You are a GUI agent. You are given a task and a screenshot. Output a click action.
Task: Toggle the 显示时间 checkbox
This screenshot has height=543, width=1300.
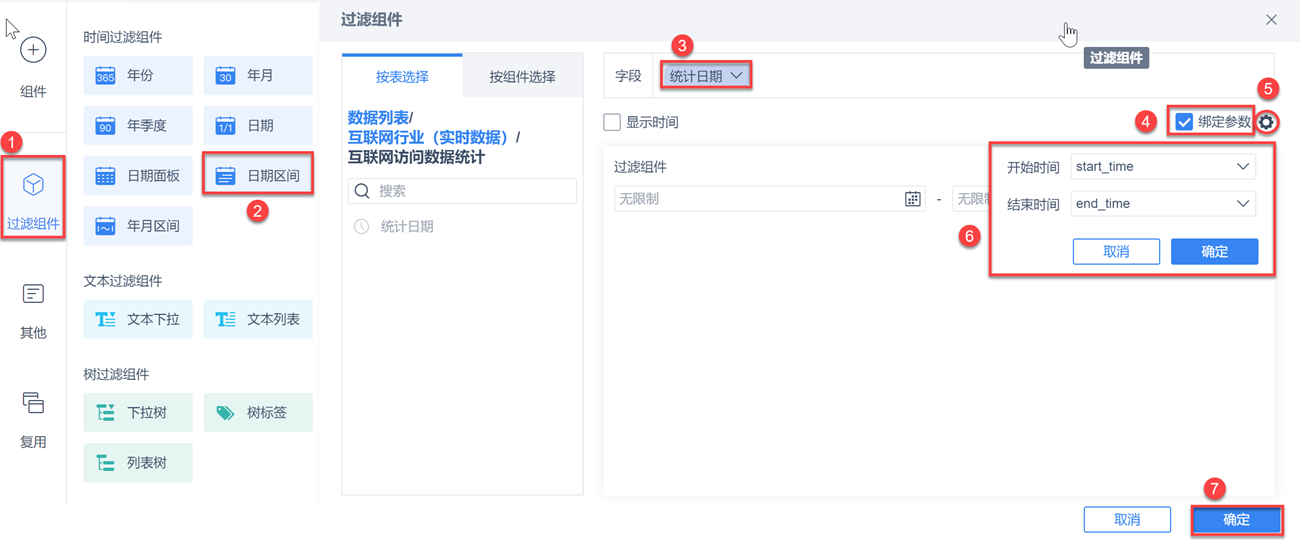click(612, 122)
